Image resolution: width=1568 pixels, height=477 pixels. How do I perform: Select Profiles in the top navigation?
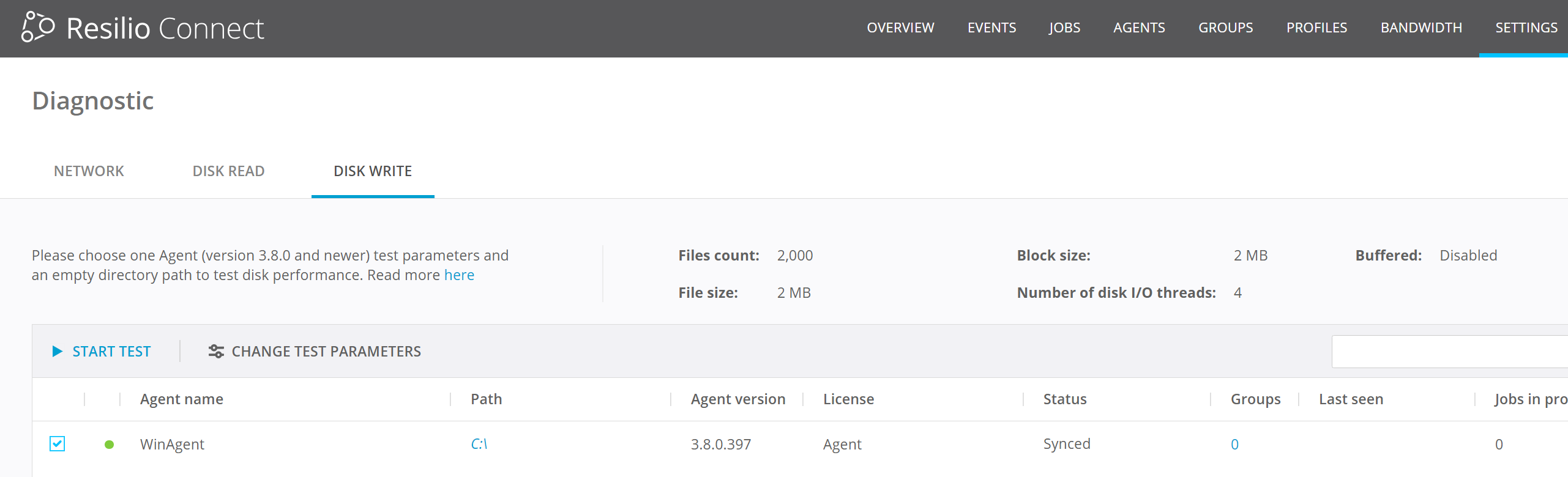pyautogui.click(x=1316, y=28)
